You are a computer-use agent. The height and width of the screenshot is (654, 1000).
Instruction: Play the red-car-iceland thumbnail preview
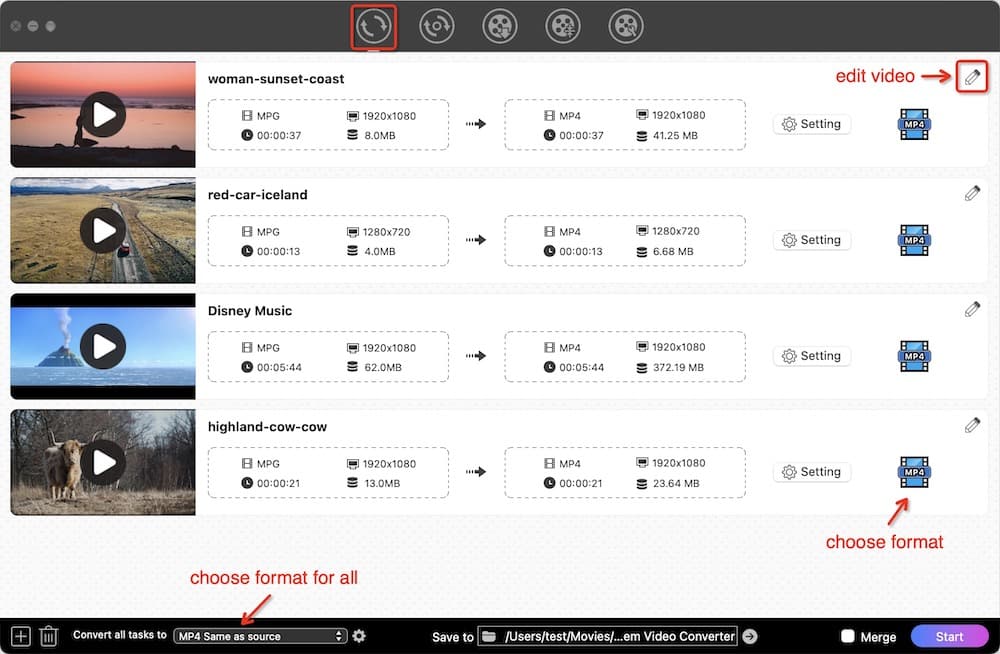103,231
